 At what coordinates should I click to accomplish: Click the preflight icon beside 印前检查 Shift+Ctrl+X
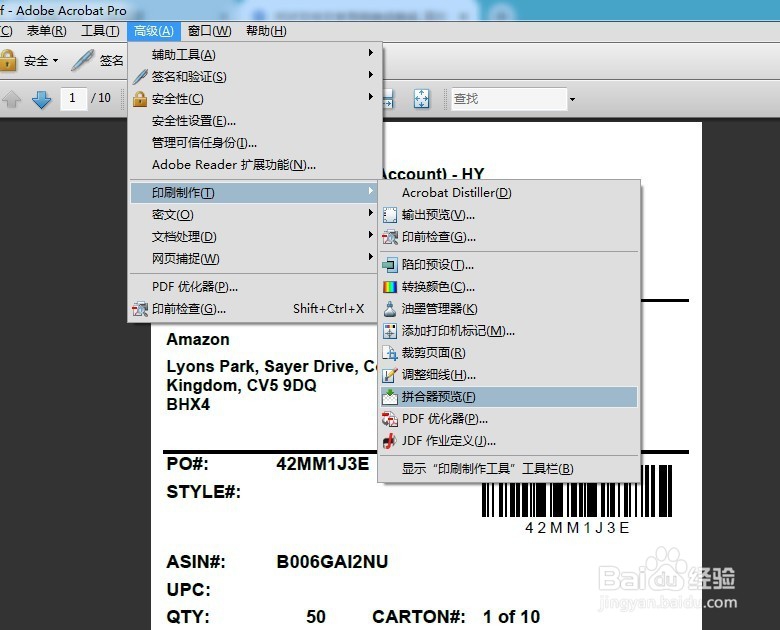point(140,309)
